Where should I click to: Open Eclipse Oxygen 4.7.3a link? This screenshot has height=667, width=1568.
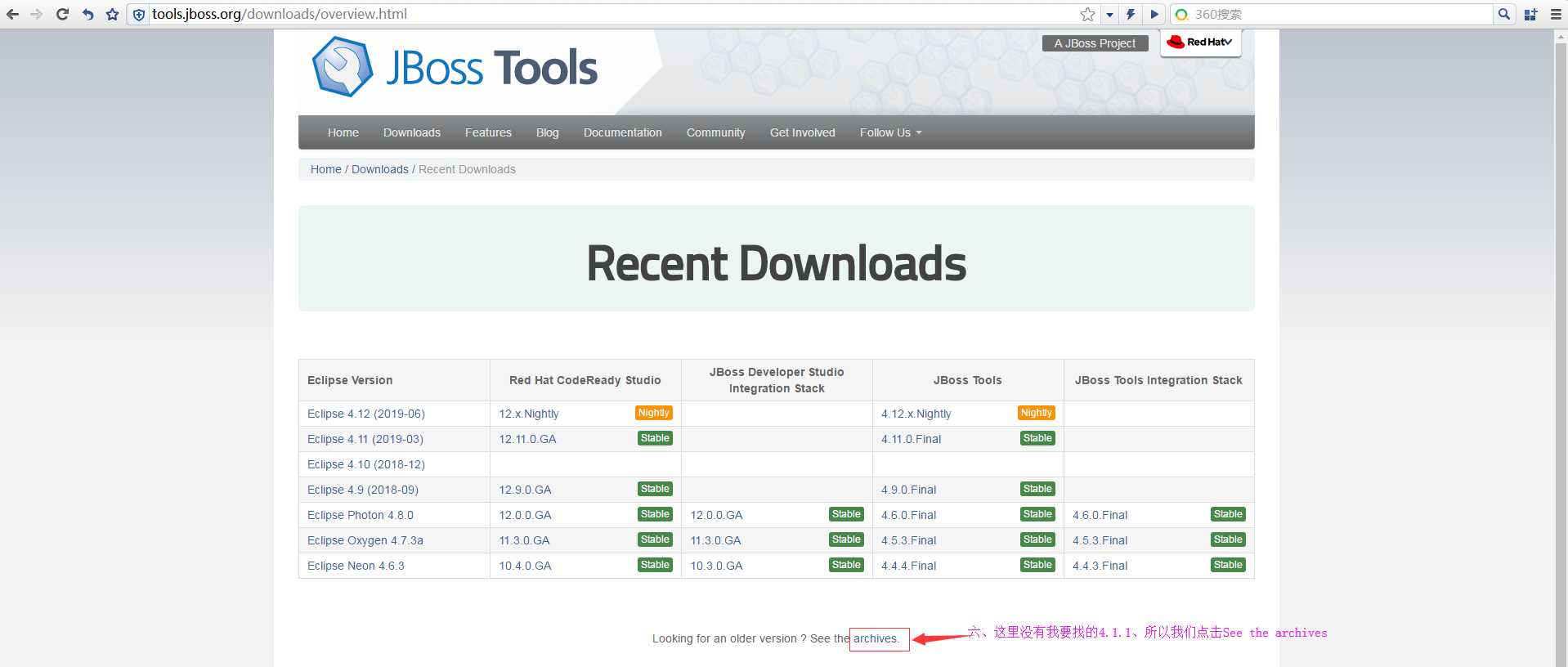pos(365,540)
